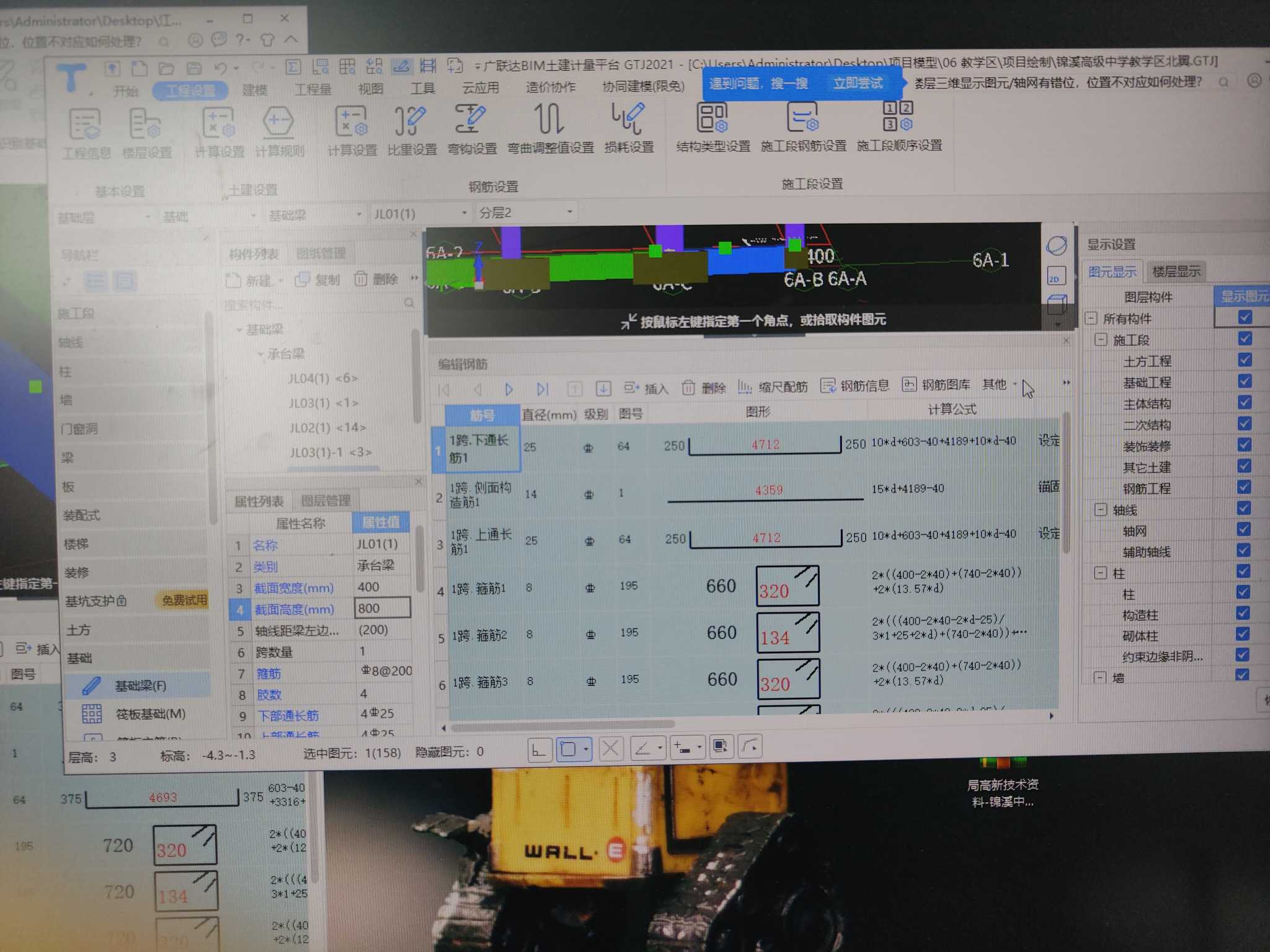Screen dimensions: 1270x952
Task: Click the 搜索构件 search field
Action: [x=320, y=304]
